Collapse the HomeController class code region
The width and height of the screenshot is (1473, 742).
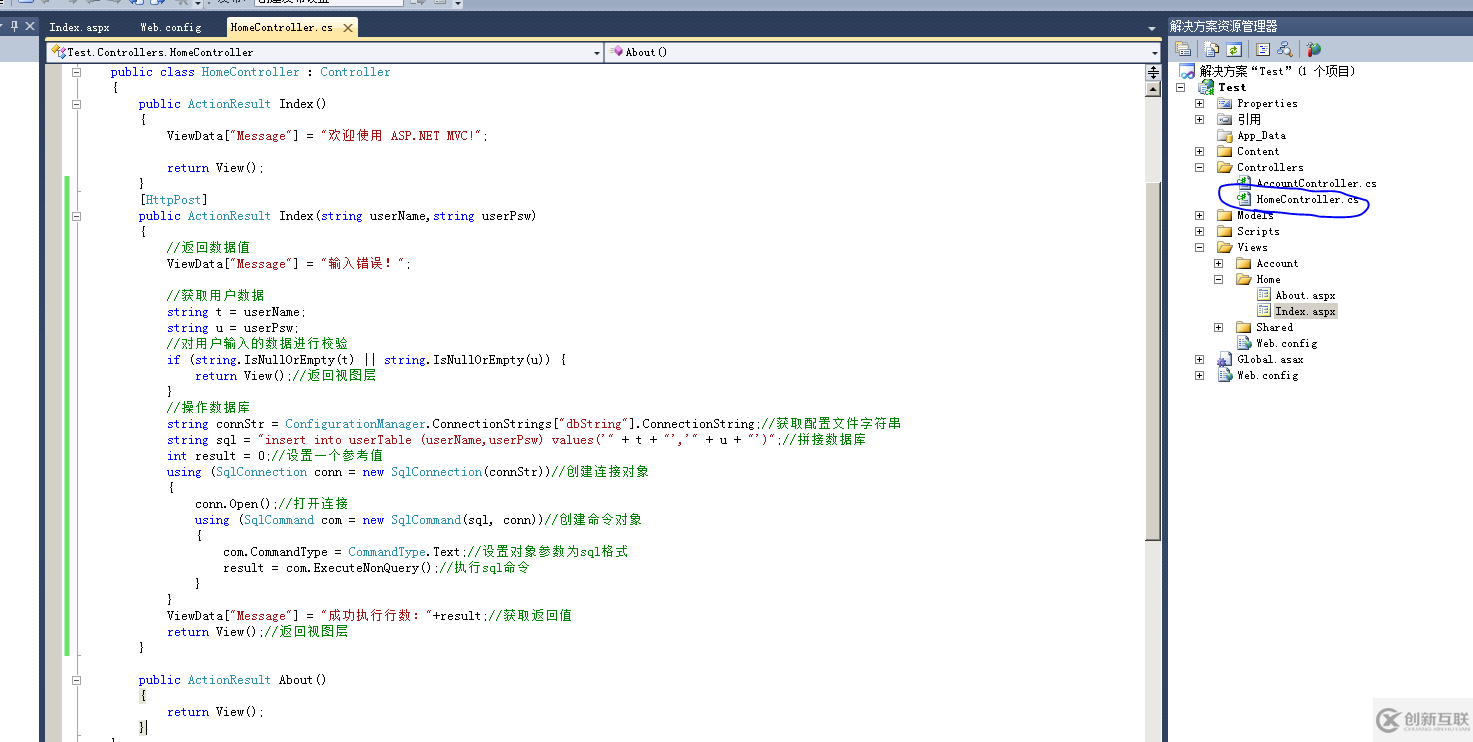(76, 72)
